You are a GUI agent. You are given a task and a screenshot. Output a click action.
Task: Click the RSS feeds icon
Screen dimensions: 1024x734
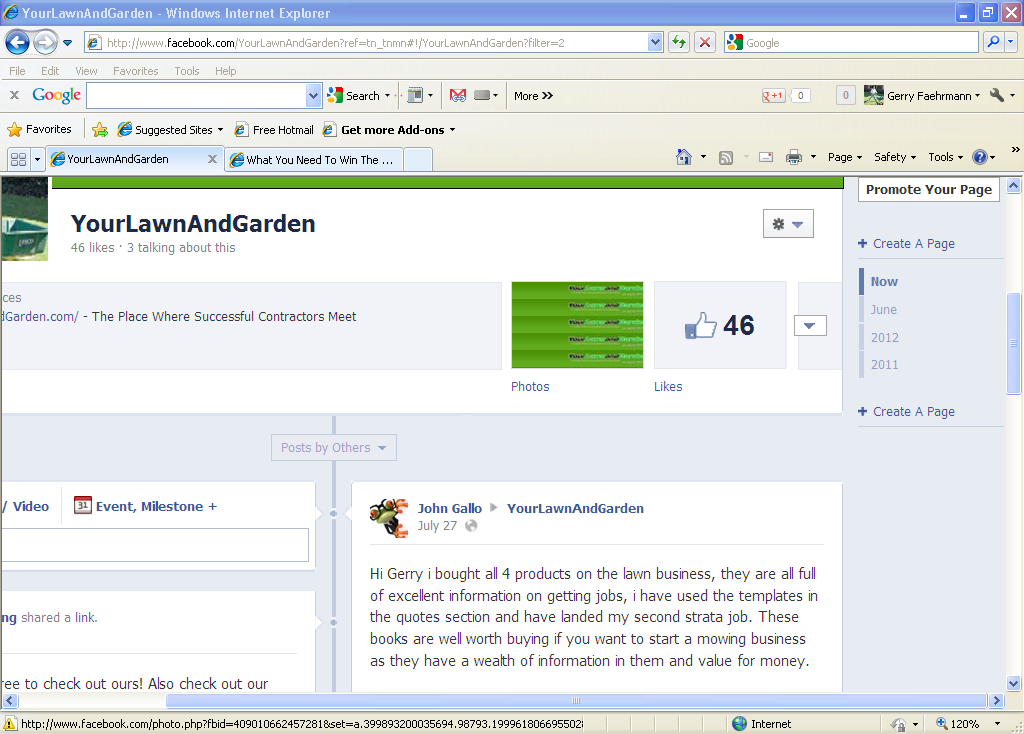tap(726, 157)
